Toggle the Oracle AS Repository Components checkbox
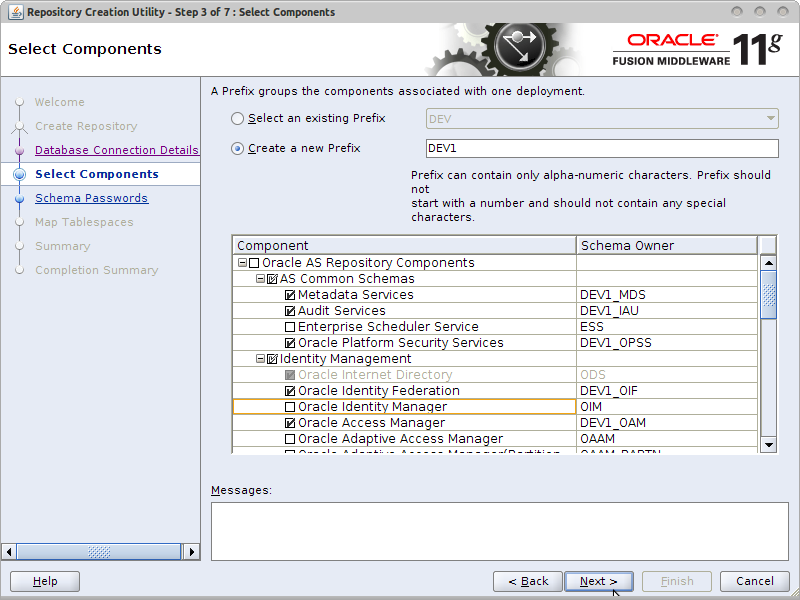The width and height of the screenshot is (800, 600). (254, 263)
